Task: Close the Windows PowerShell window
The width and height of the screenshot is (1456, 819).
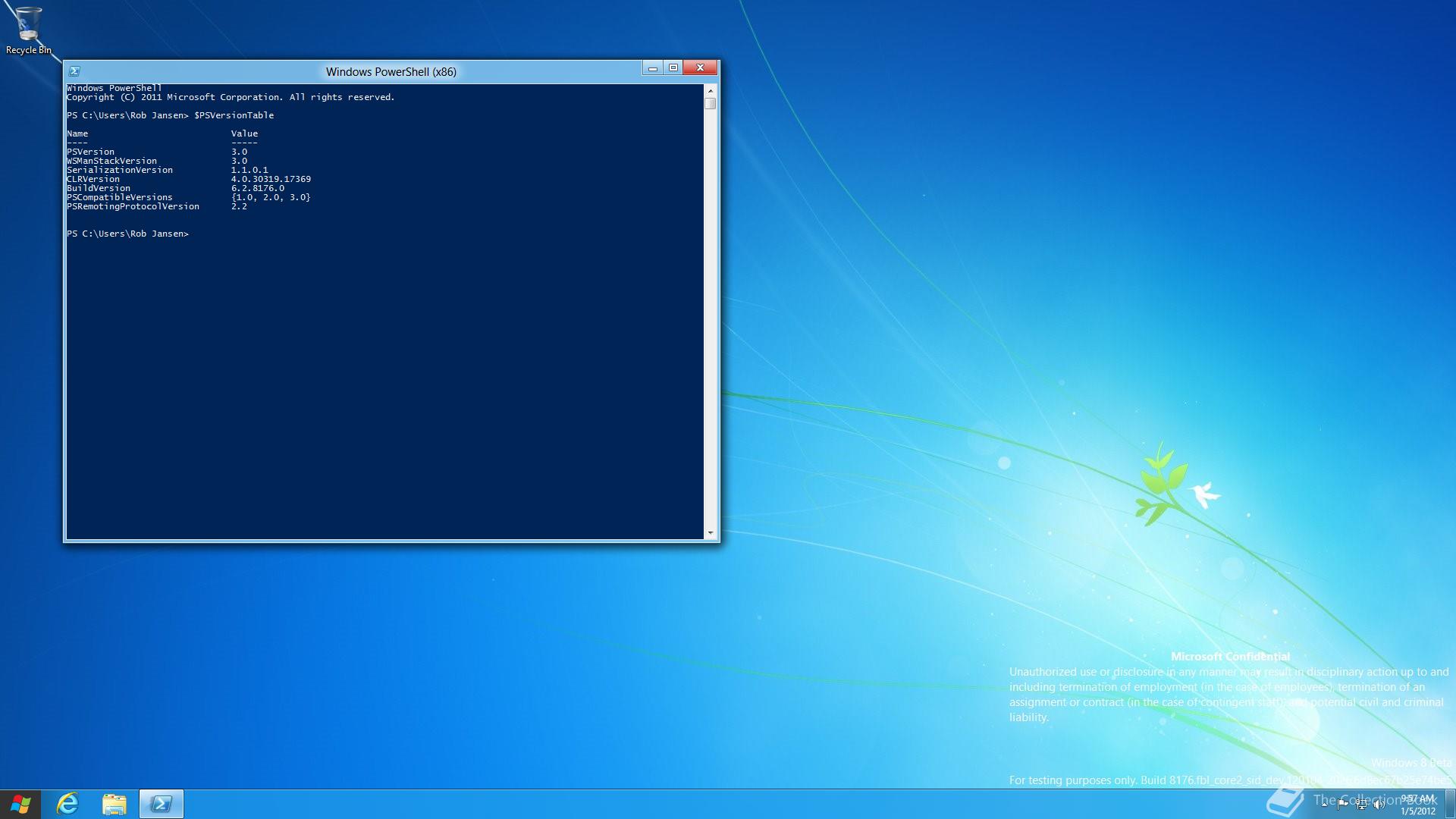Action: pos(700,68)
